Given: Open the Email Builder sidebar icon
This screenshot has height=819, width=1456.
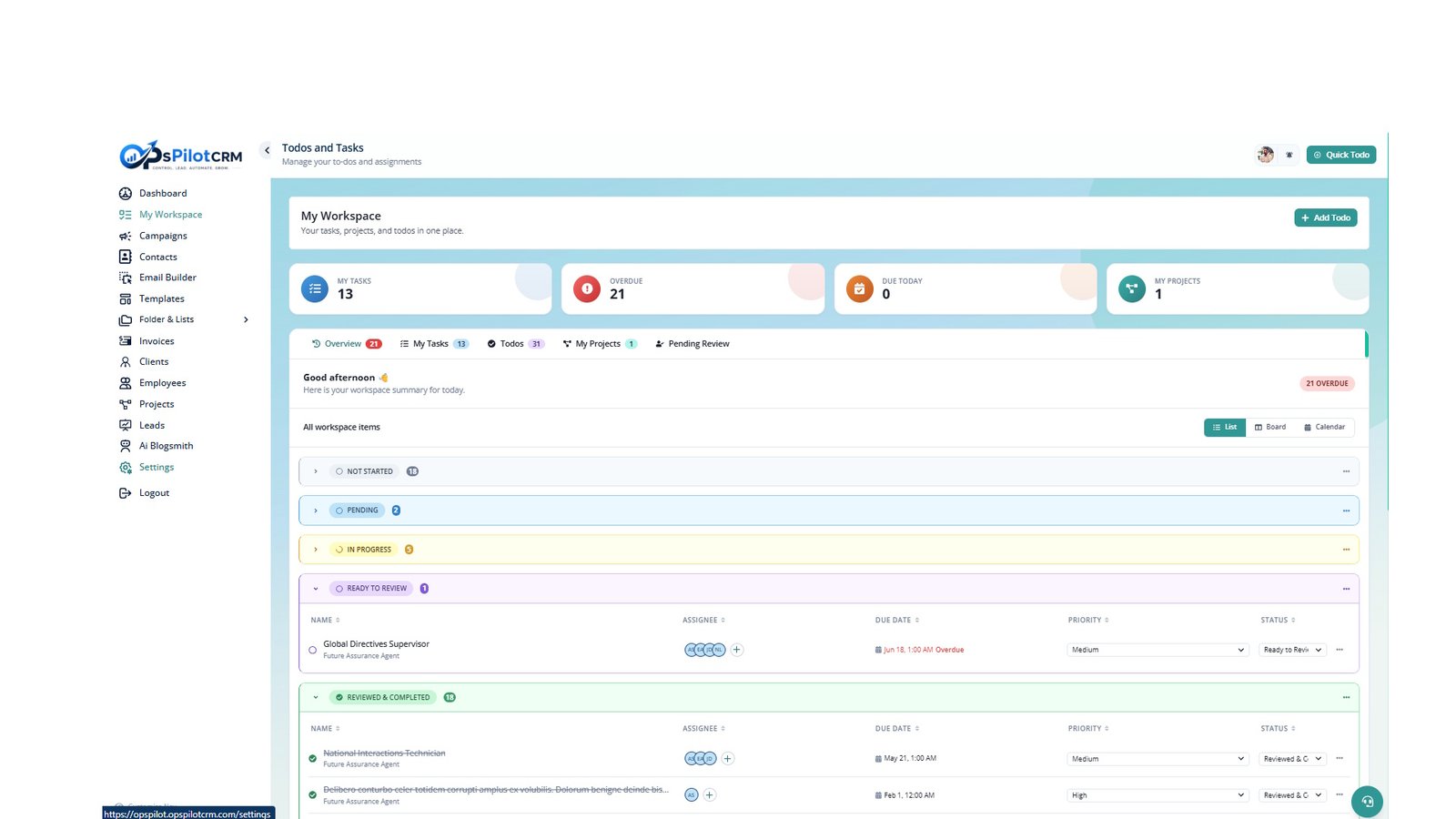Looking at the screenshot, I should click(126, 278).
